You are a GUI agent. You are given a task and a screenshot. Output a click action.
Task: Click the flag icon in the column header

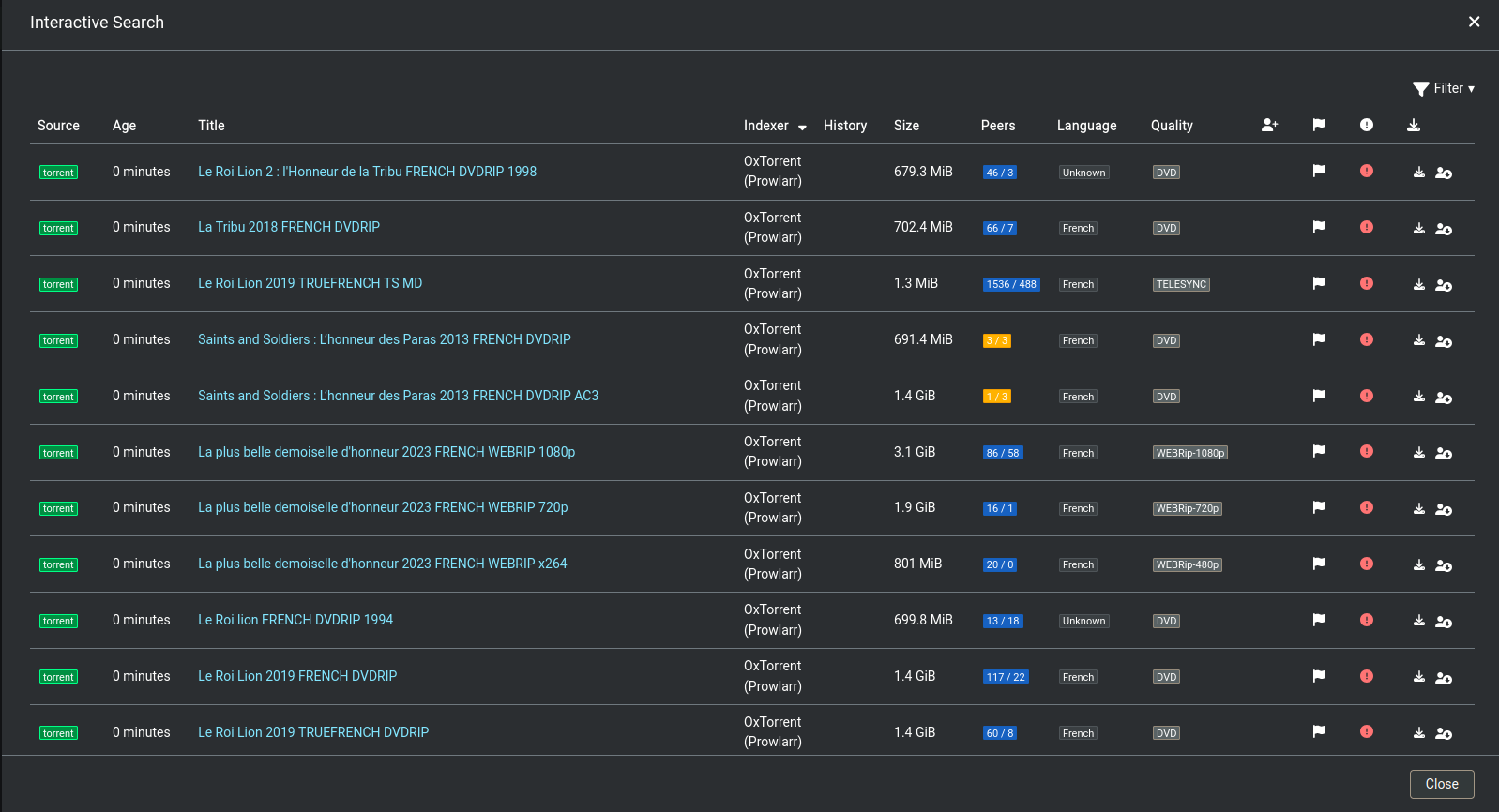1318,125
